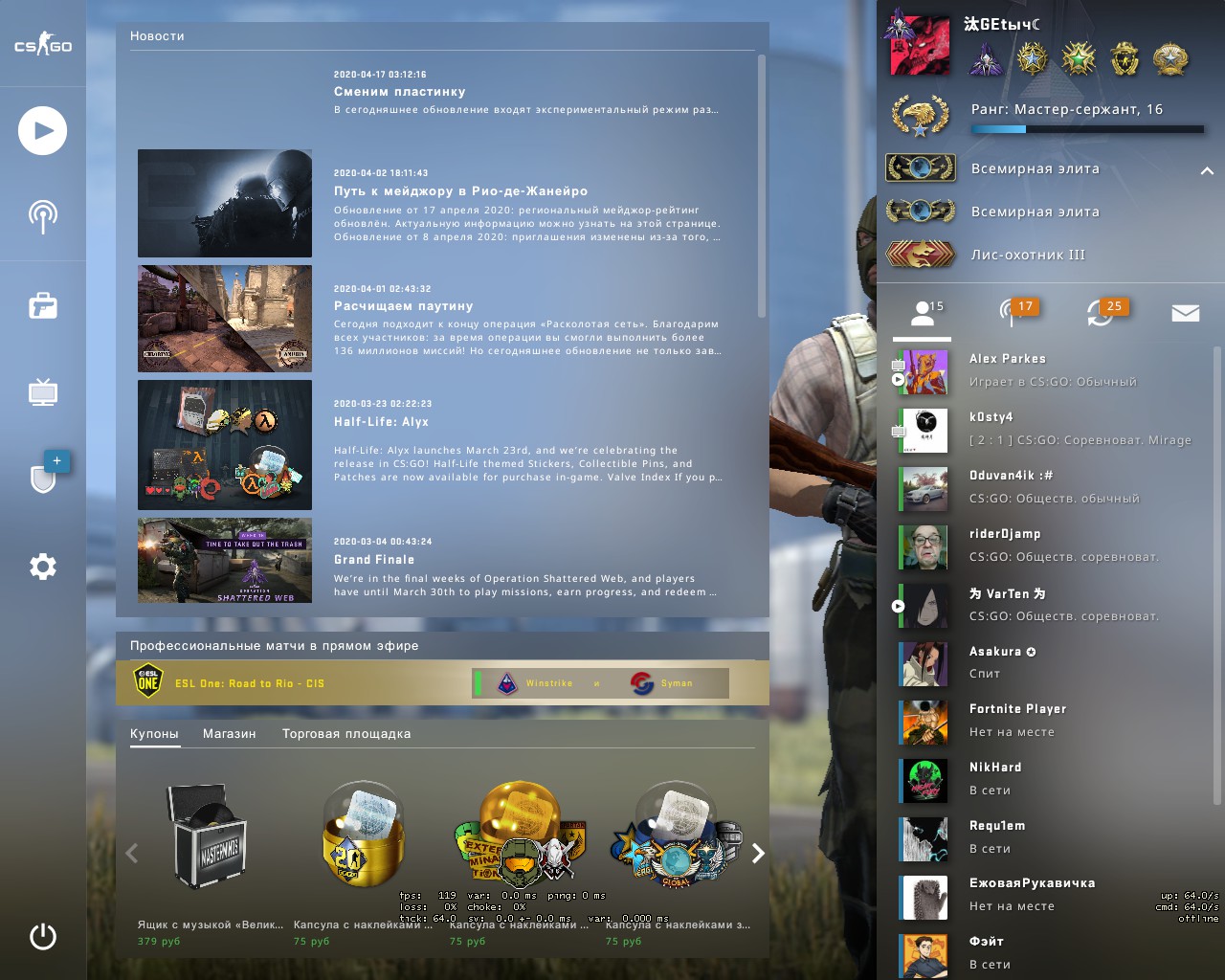Open the Grand Finale news headline
The height and width of the screenshot is (980, 1225).
pyautogui.click(x=374, y=560)
